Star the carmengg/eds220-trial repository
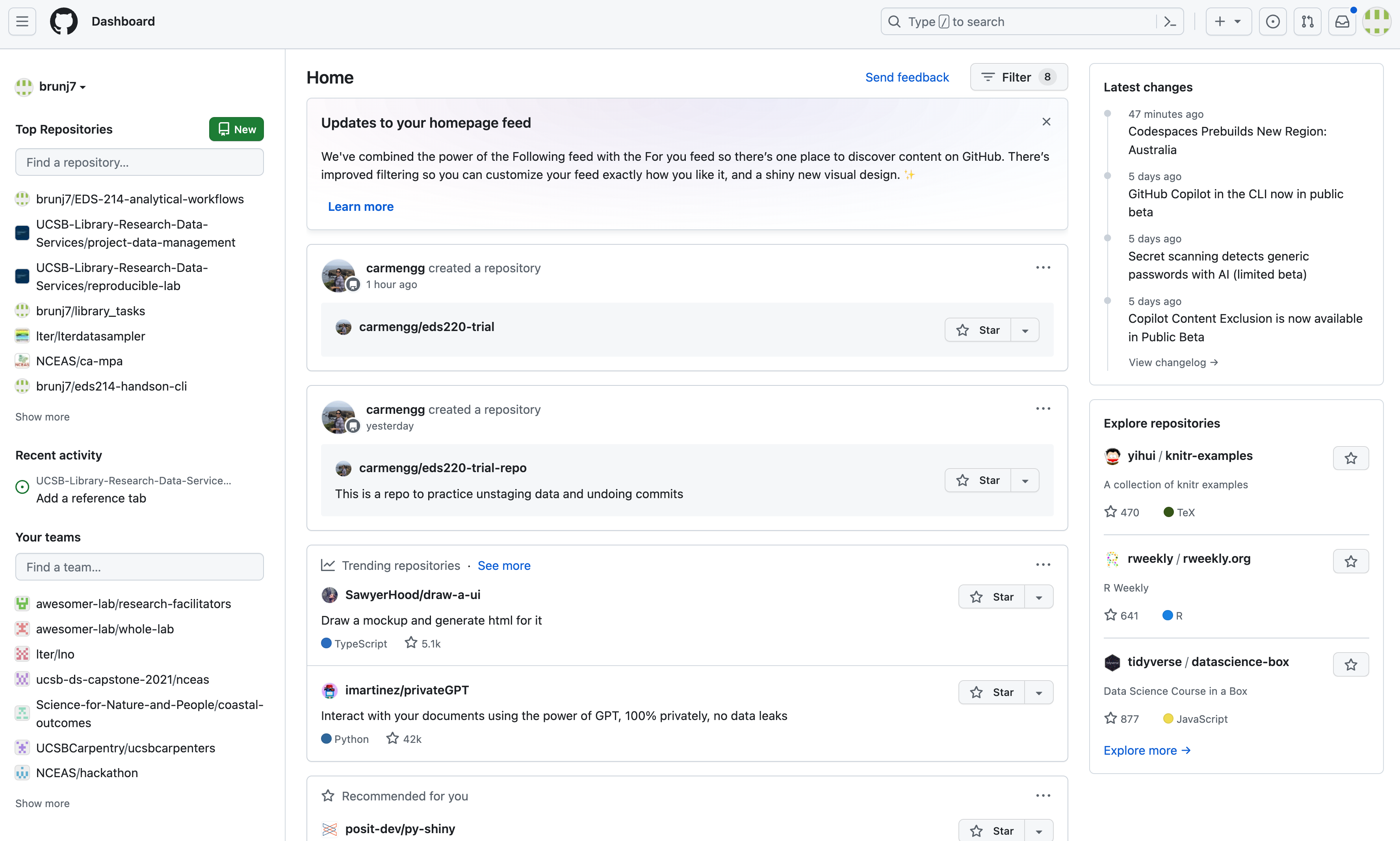 pos(978,330)
